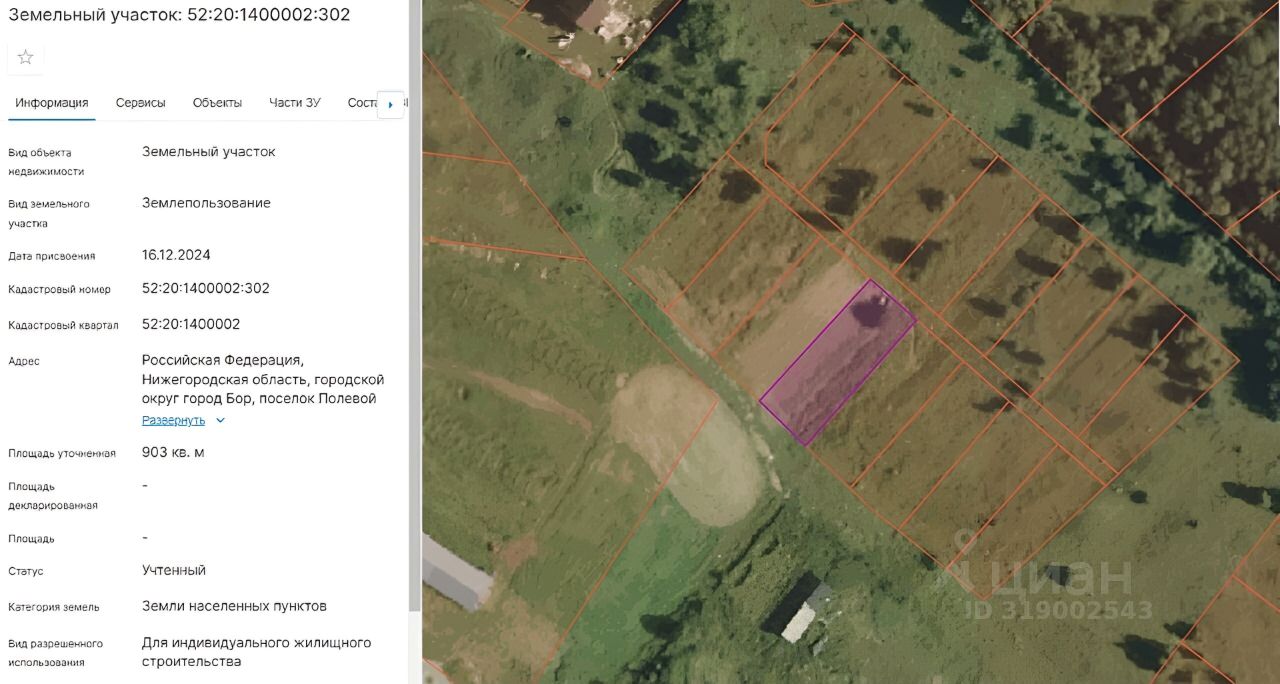
Task: Switch to the Сервисы tab
Action: 141,103
